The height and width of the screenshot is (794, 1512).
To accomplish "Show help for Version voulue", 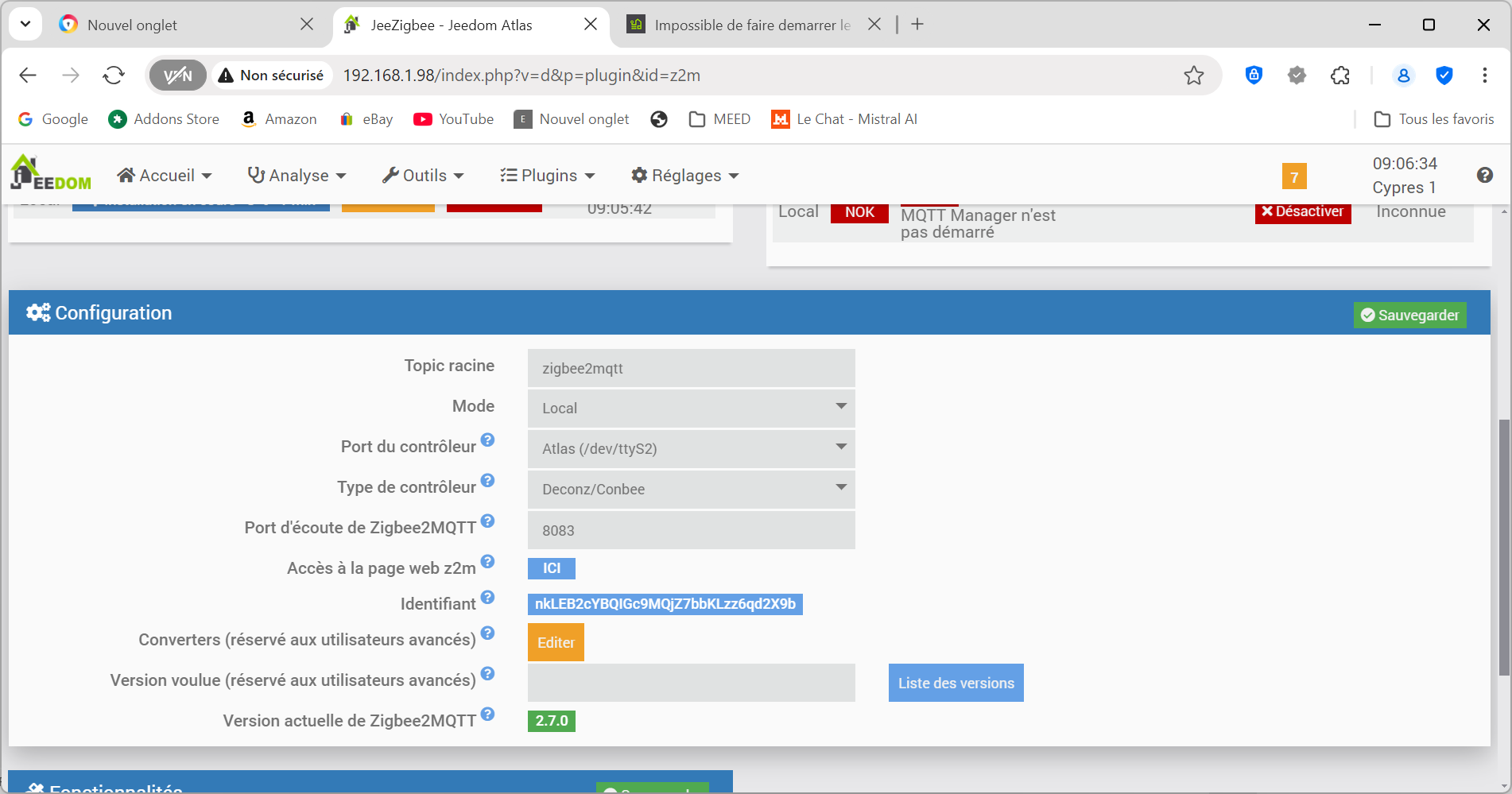I will (488, 673).
